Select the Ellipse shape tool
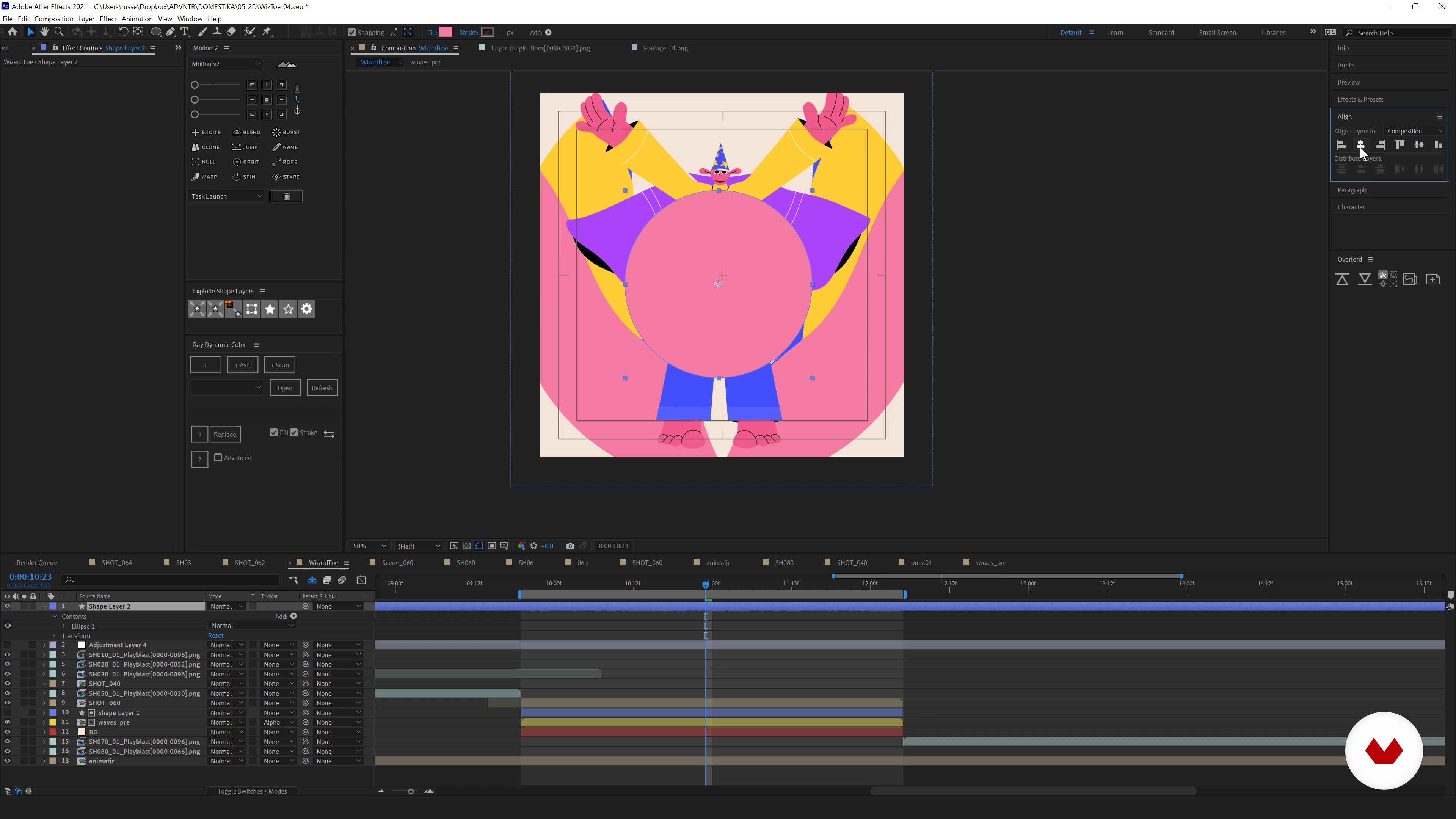Viewport: 1456px width, 819px height. tap(156, 32)
